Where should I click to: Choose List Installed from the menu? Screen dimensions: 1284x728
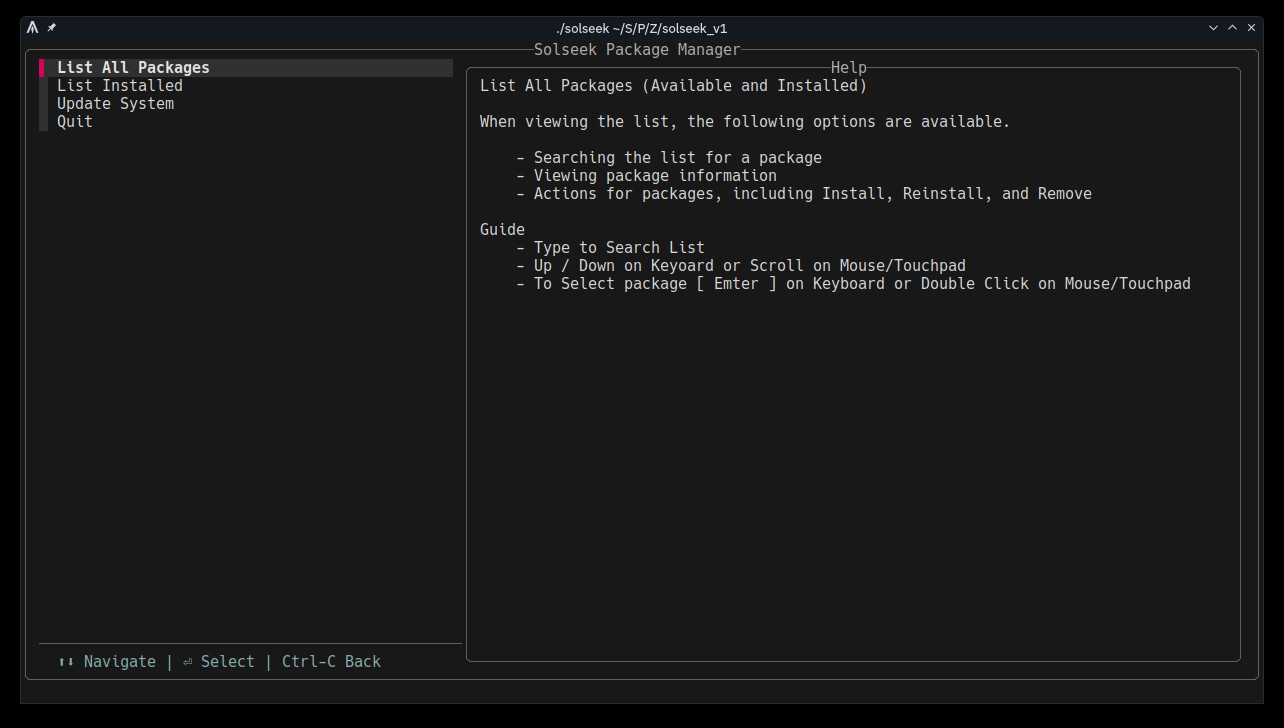pos(119,86)
